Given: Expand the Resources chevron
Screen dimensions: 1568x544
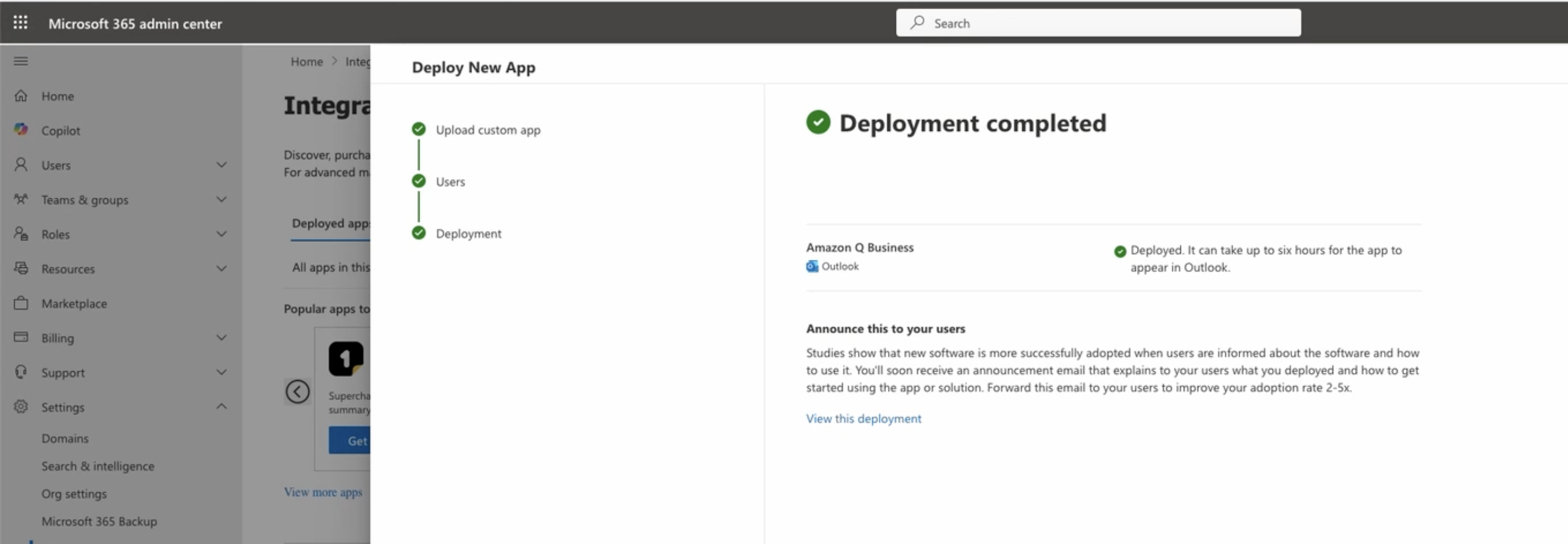Looking at the screenshot, I should click(222, 268).
